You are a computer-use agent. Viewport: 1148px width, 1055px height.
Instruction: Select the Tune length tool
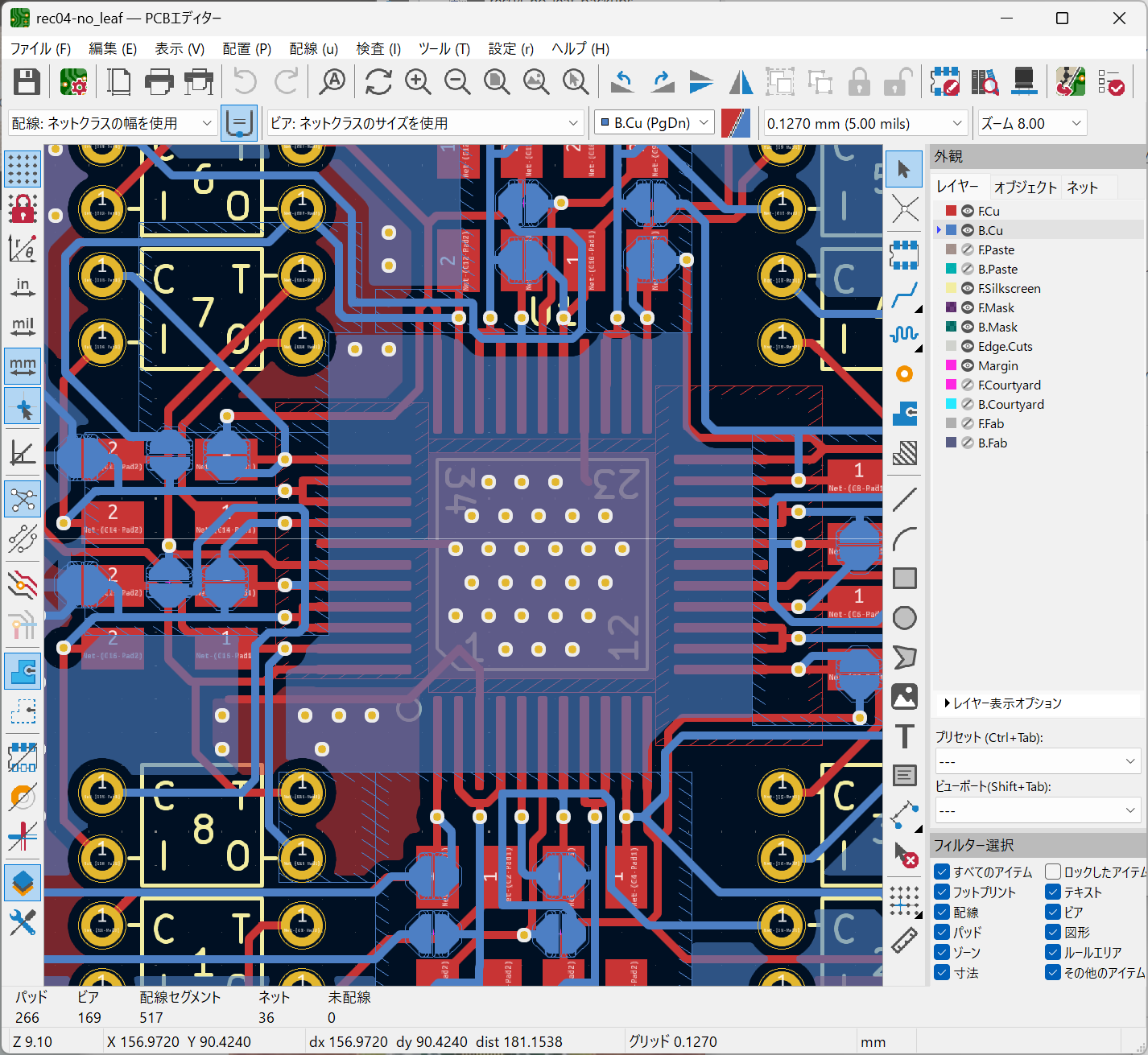[904, 334]
